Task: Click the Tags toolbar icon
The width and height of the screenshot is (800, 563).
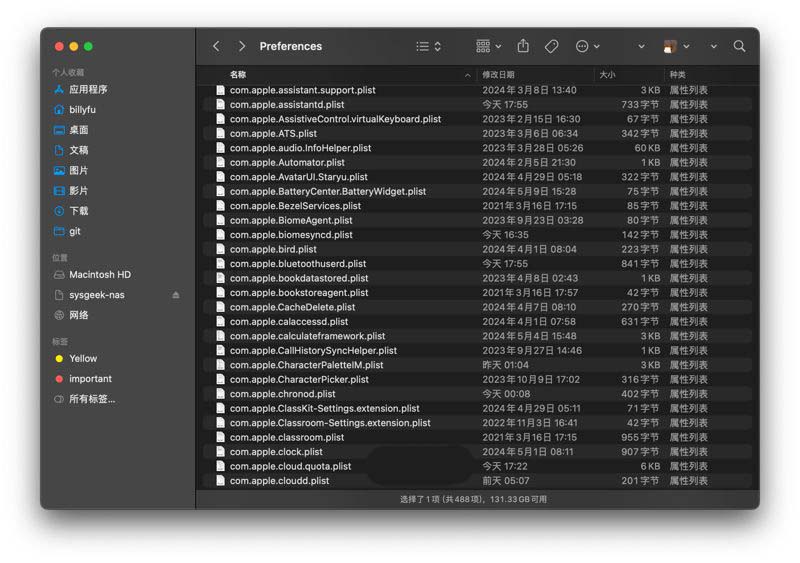Action: tap(552, 46)
